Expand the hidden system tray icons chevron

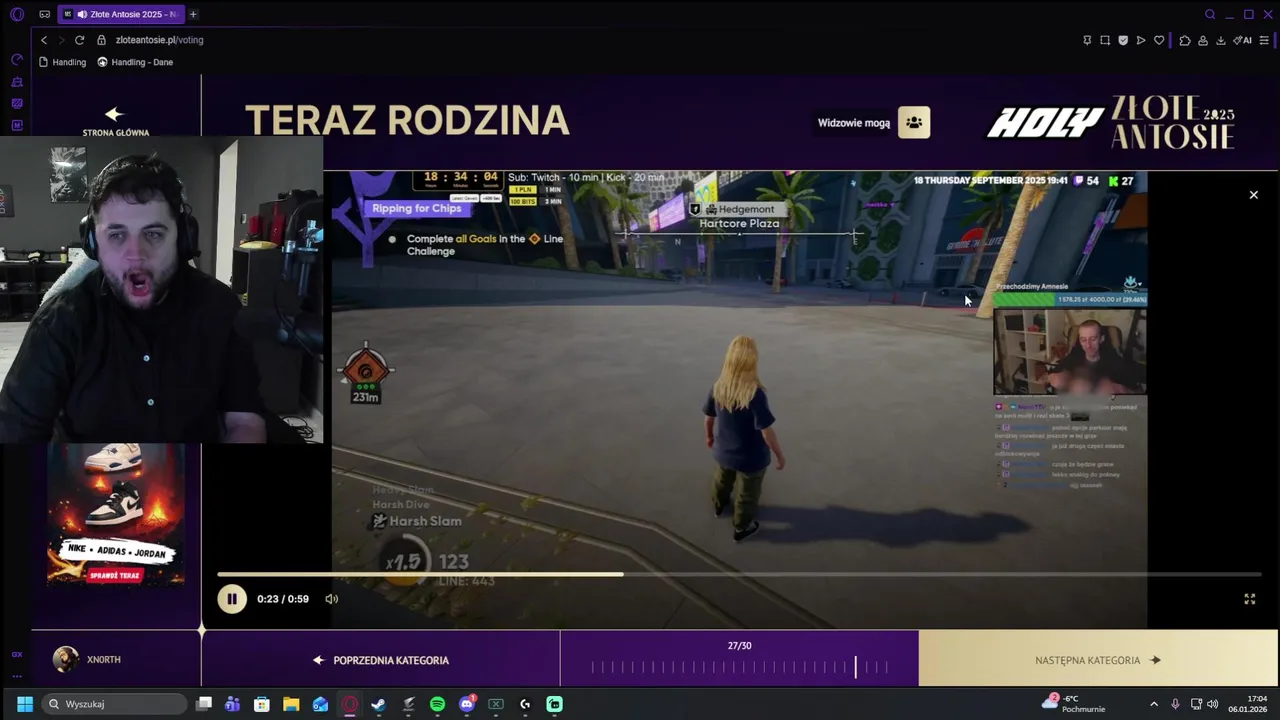[x=1154, y=704]
